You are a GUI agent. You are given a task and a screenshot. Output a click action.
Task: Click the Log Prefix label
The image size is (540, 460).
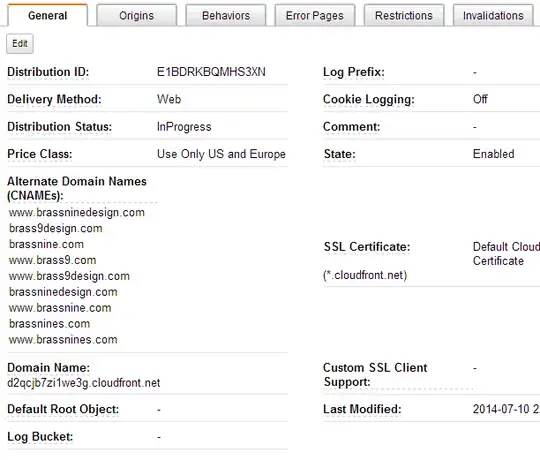tap(354, 72)
